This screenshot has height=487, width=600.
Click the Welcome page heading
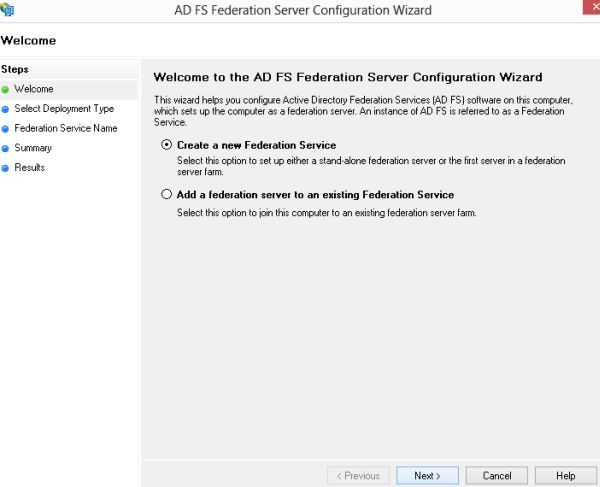28,41
